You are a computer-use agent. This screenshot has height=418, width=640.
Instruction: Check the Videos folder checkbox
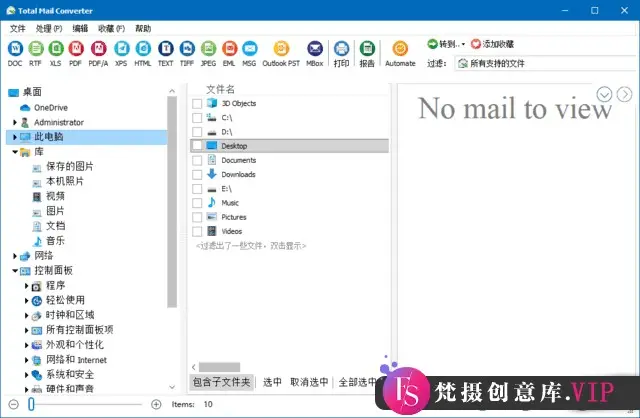[197, 231]
